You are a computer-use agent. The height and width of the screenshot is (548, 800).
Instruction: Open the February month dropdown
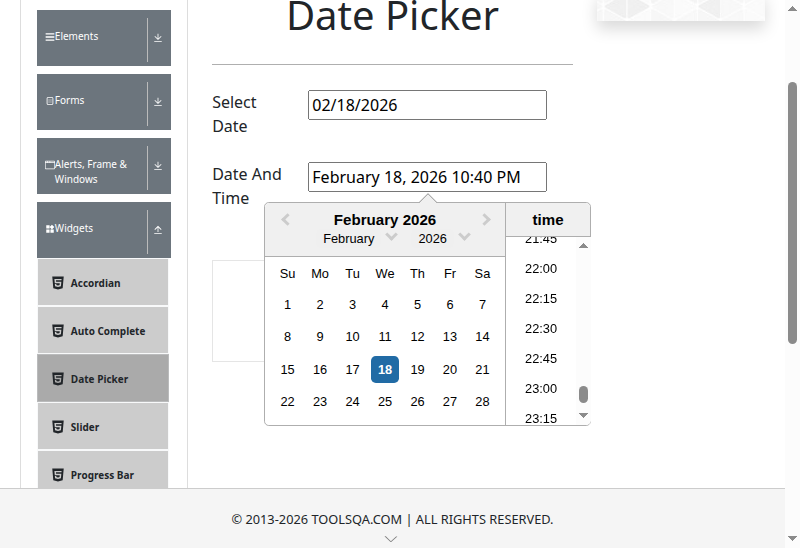(360, 238)
